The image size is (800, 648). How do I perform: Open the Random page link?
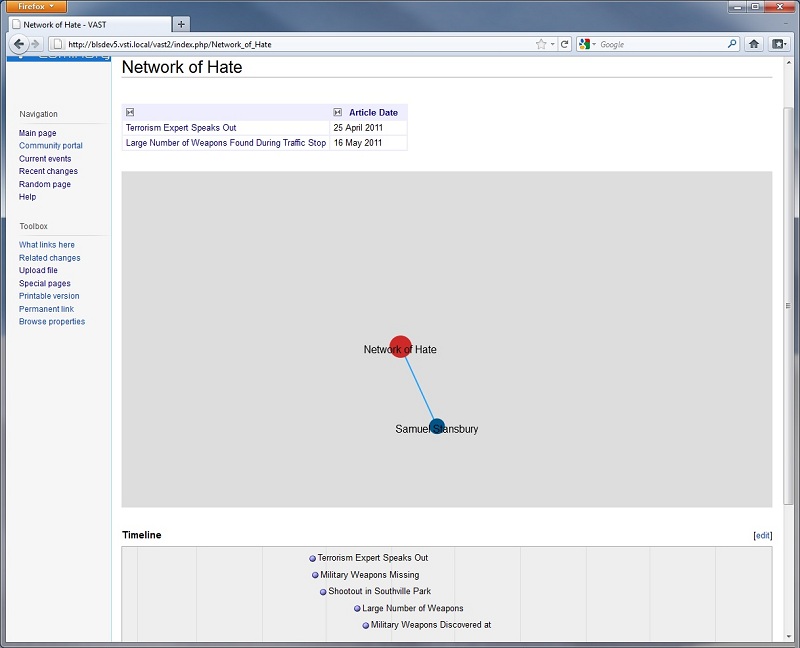44,184
